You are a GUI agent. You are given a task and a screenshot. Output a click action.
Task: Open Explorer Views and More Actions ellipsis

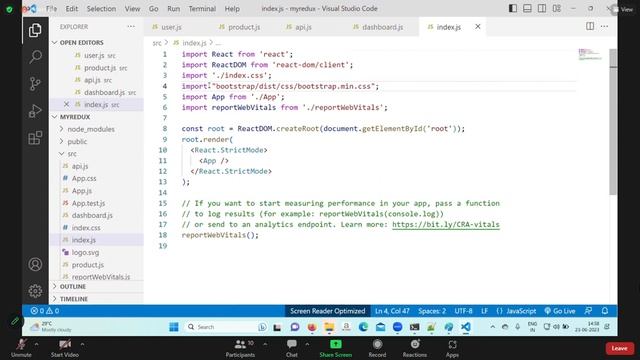(131, 27)
